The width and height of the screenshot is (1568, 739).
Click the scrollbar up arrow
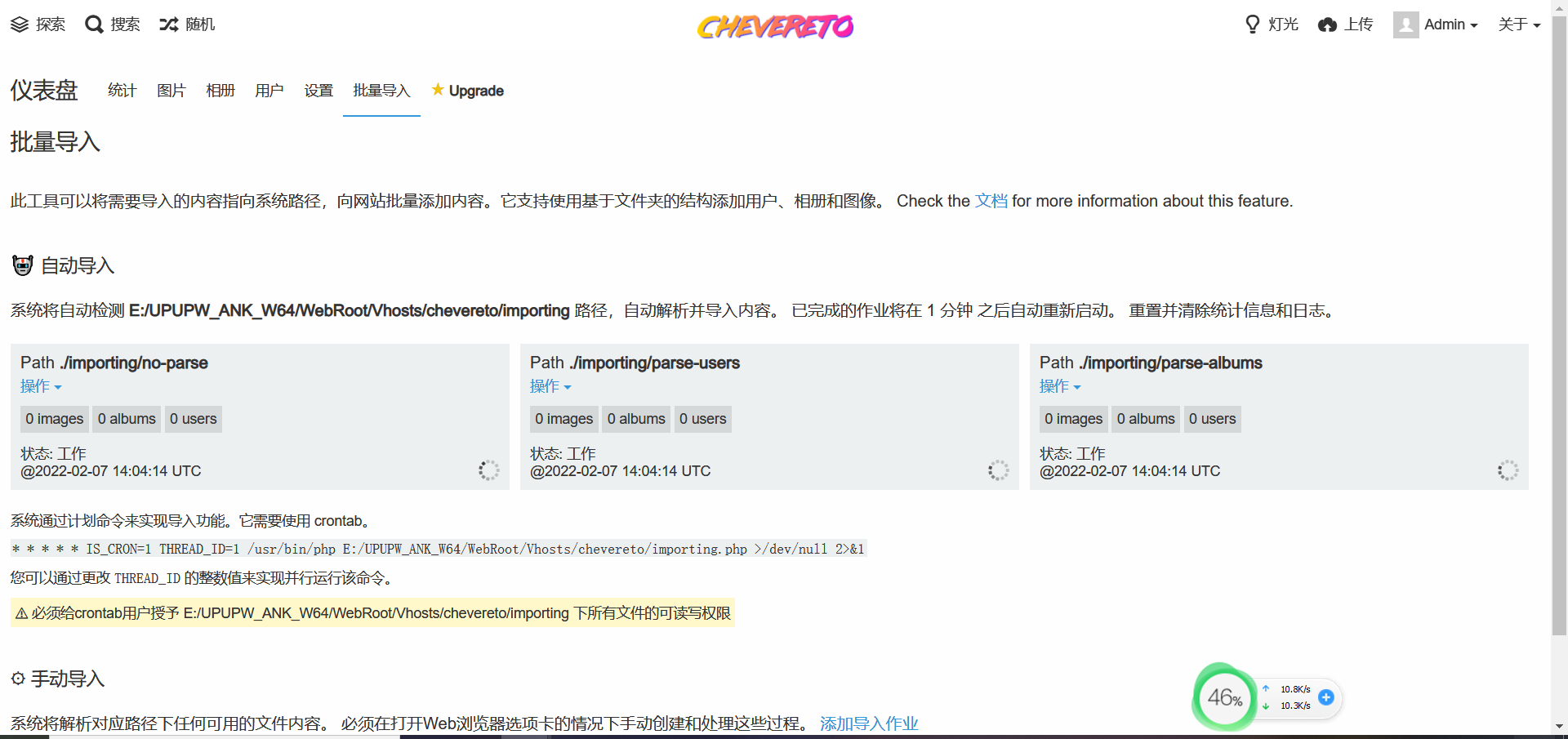pos(1559,7)
